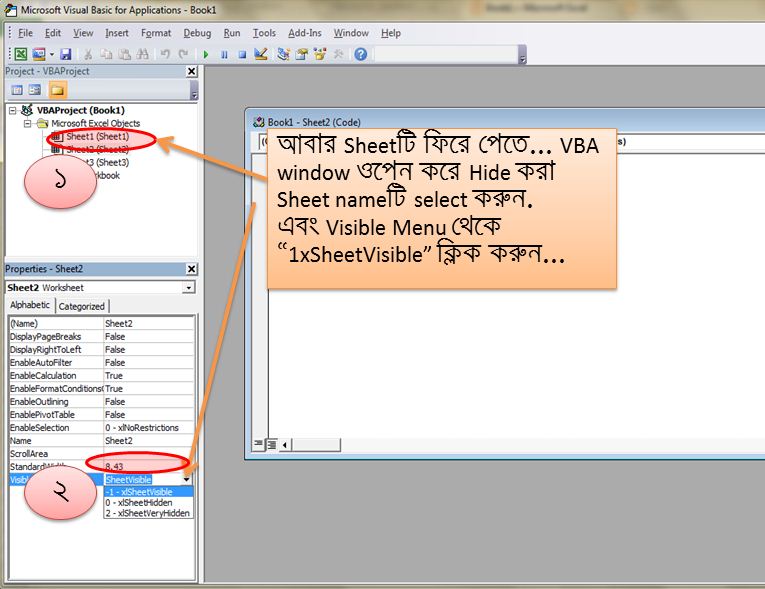
Task: Click the Redo arrow icon
Action: pyautogui.click(x=183, y=54)
